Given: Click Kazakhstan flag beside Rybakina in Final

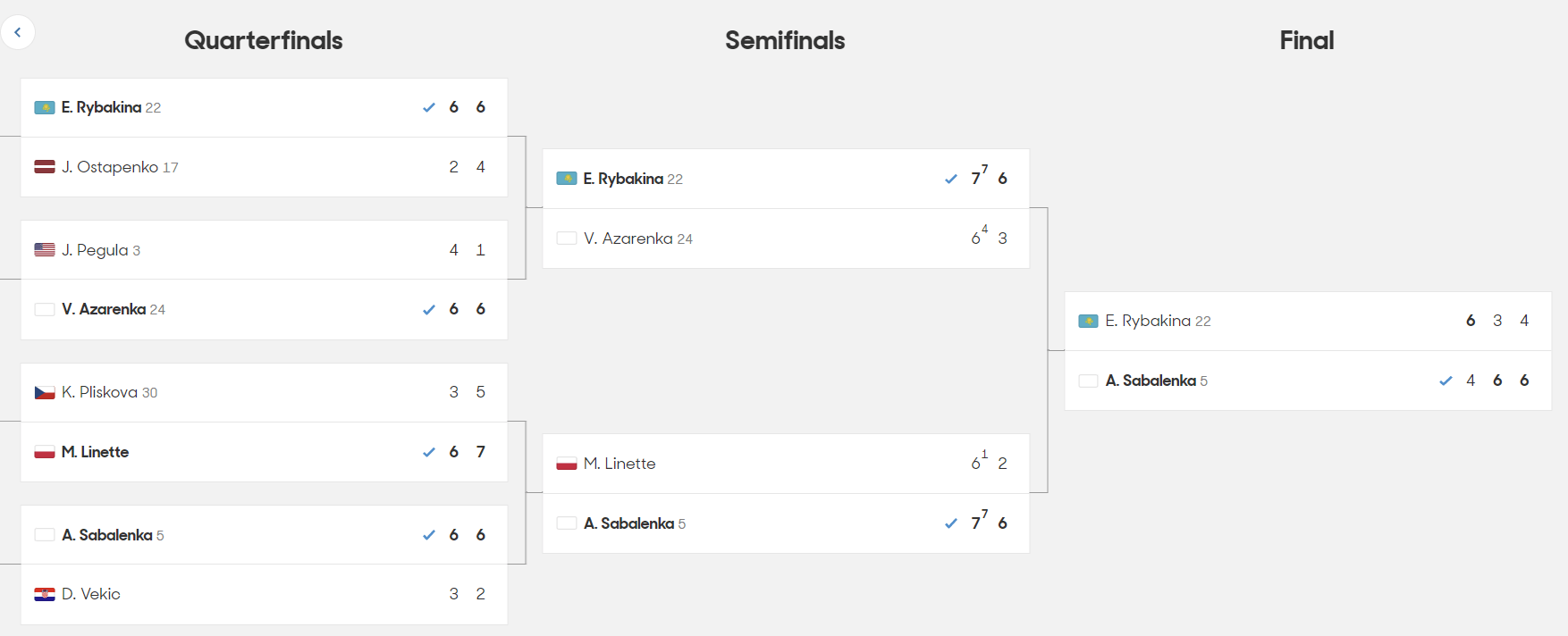Looking at the screenshot, I should point(1088,321).
